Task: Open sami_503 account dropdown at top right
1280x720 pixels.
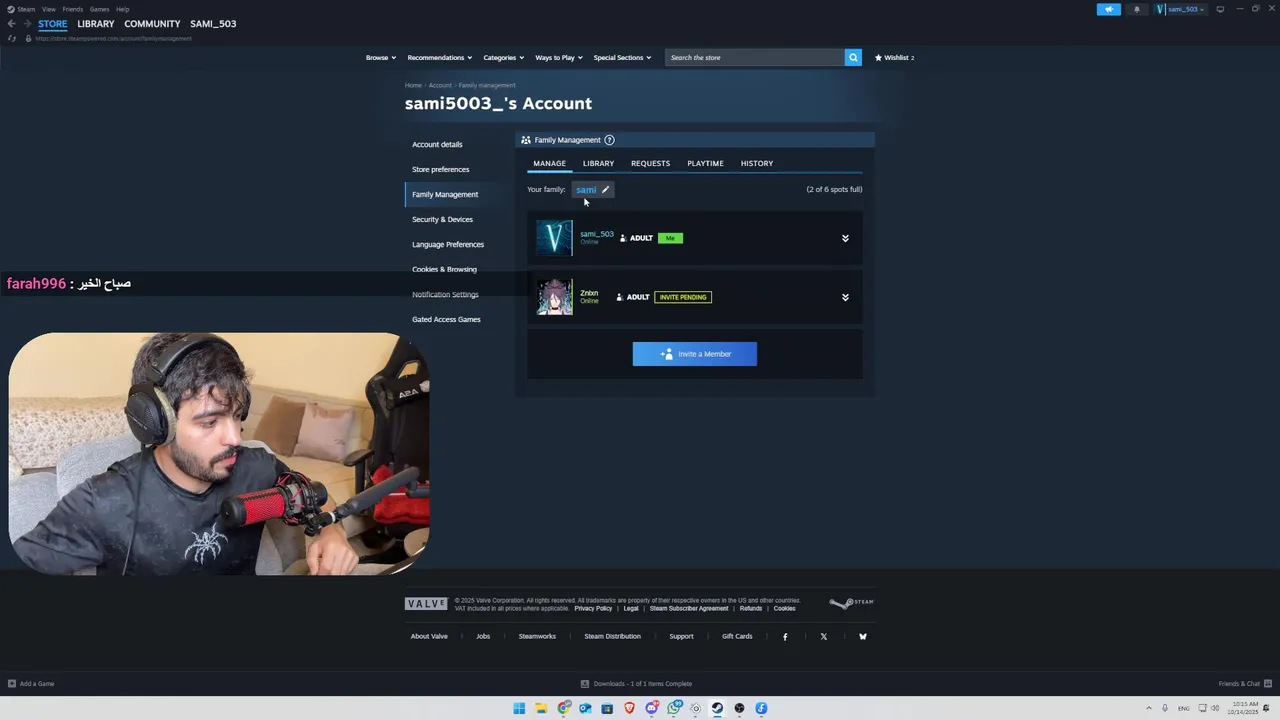Action: (x=1180, y=9)
